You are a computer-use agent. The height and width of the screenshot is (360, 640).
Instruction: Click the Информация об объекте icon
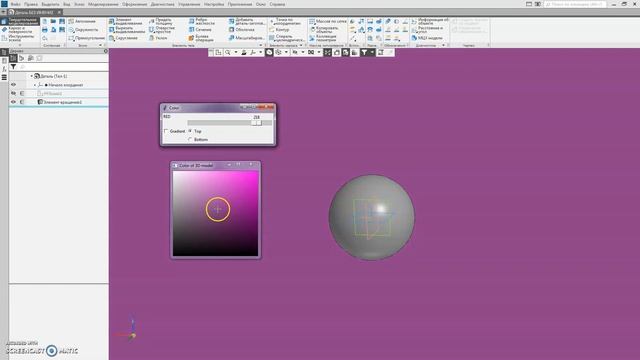pyautogui.click(x=414, y=21)
